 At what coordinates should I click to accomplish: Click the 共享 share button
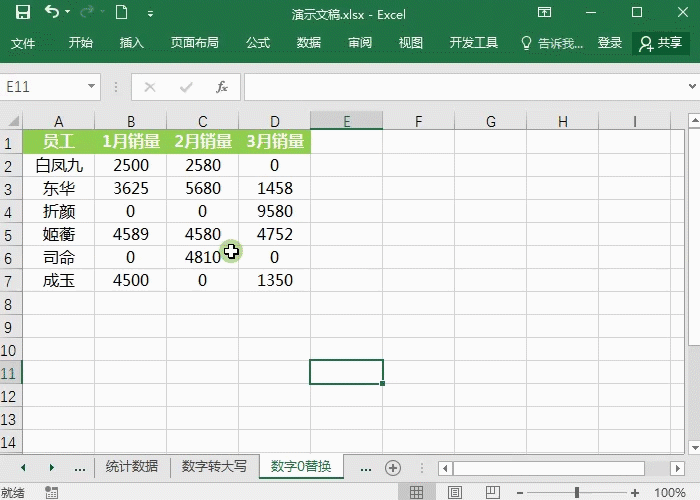pyautogui.click(x=661, y=43)
